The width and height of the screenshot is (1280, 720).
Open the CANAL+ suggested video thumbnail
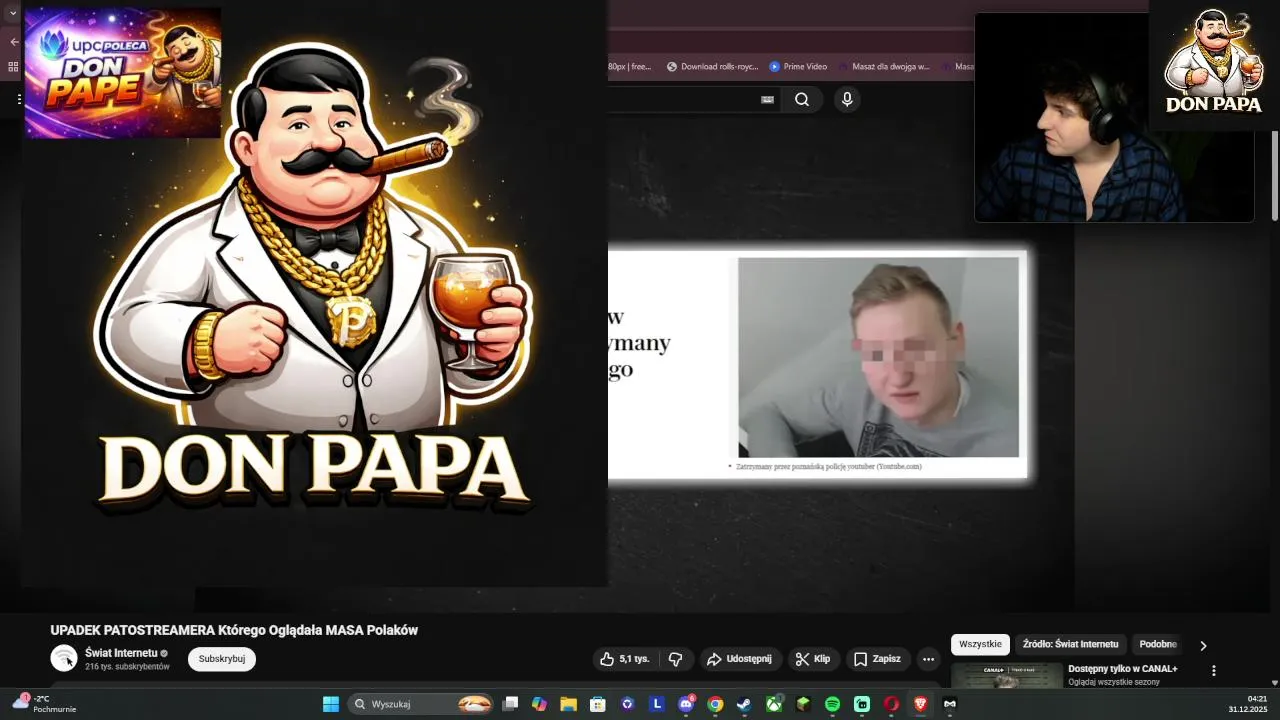1007,675
